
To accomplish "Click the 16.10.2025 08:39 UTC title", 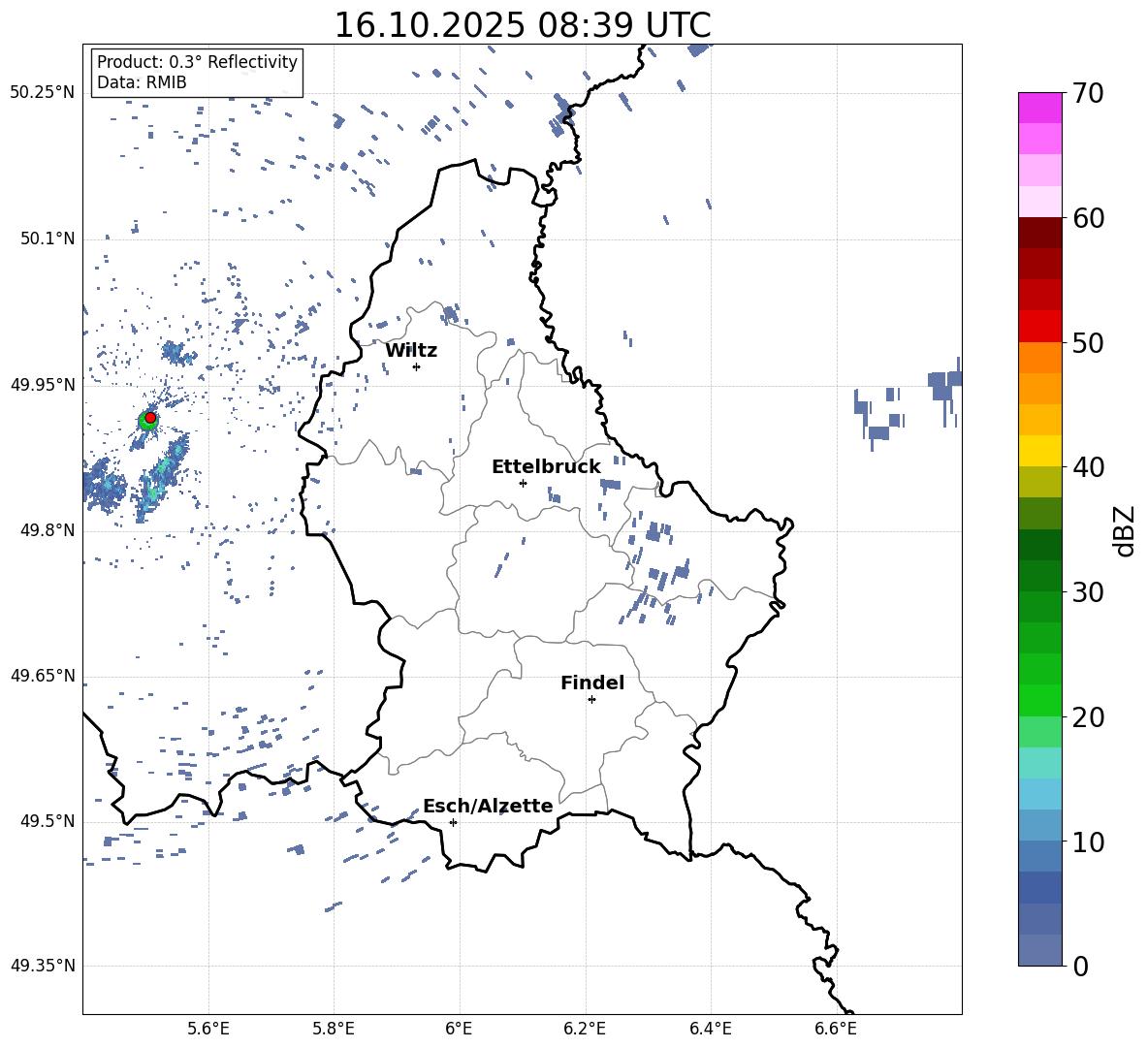I will [x=522, y=25].
